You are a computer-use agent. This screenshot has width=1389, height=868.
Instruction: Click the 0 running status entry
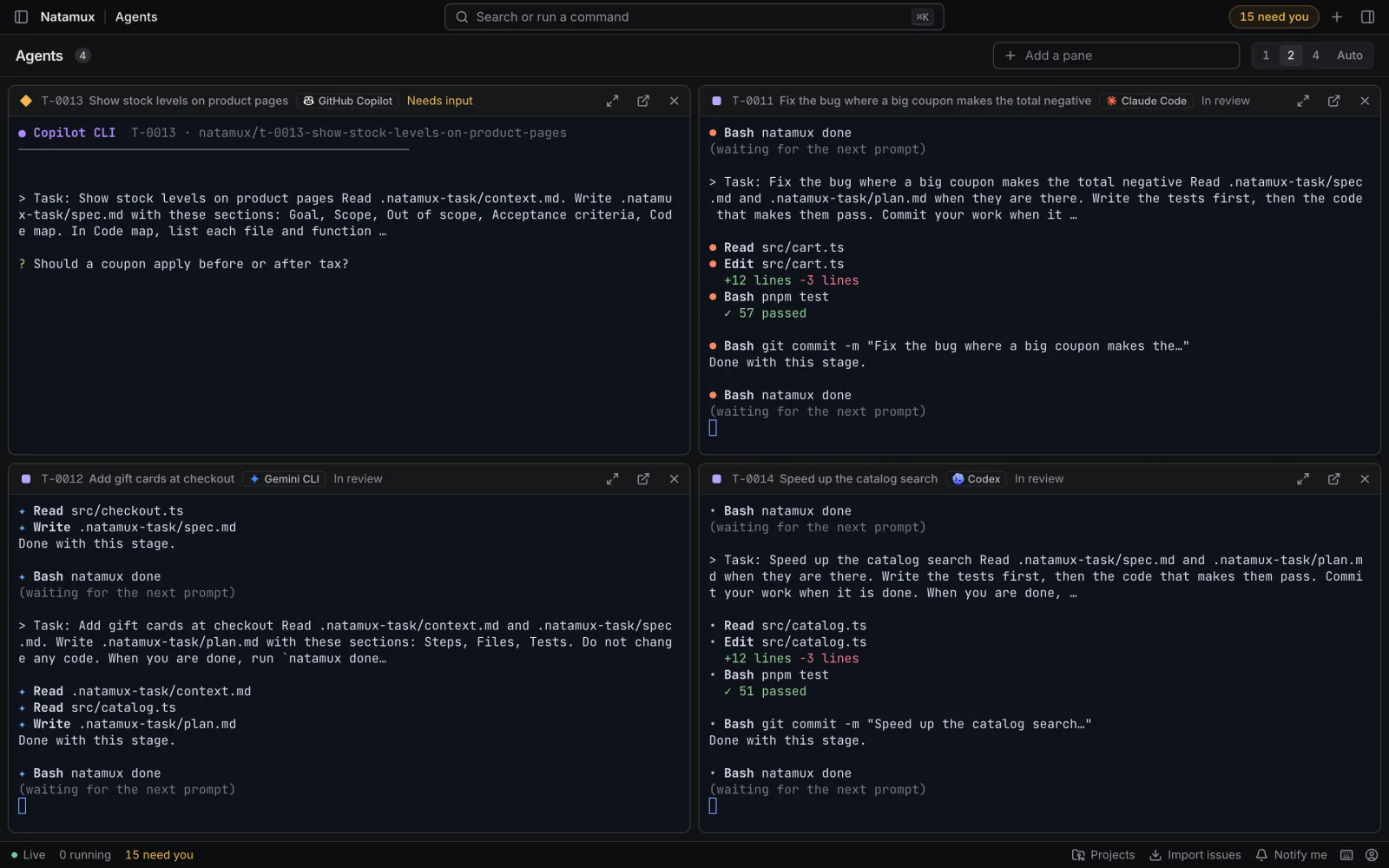[85, 855]
